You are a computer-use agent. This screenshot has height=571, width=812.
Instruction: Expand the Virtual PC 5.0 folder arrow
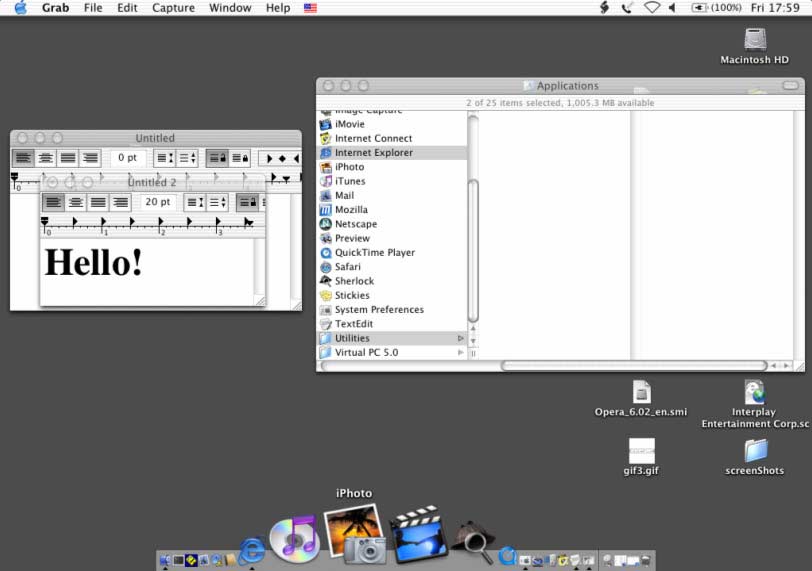click(460, 353)
